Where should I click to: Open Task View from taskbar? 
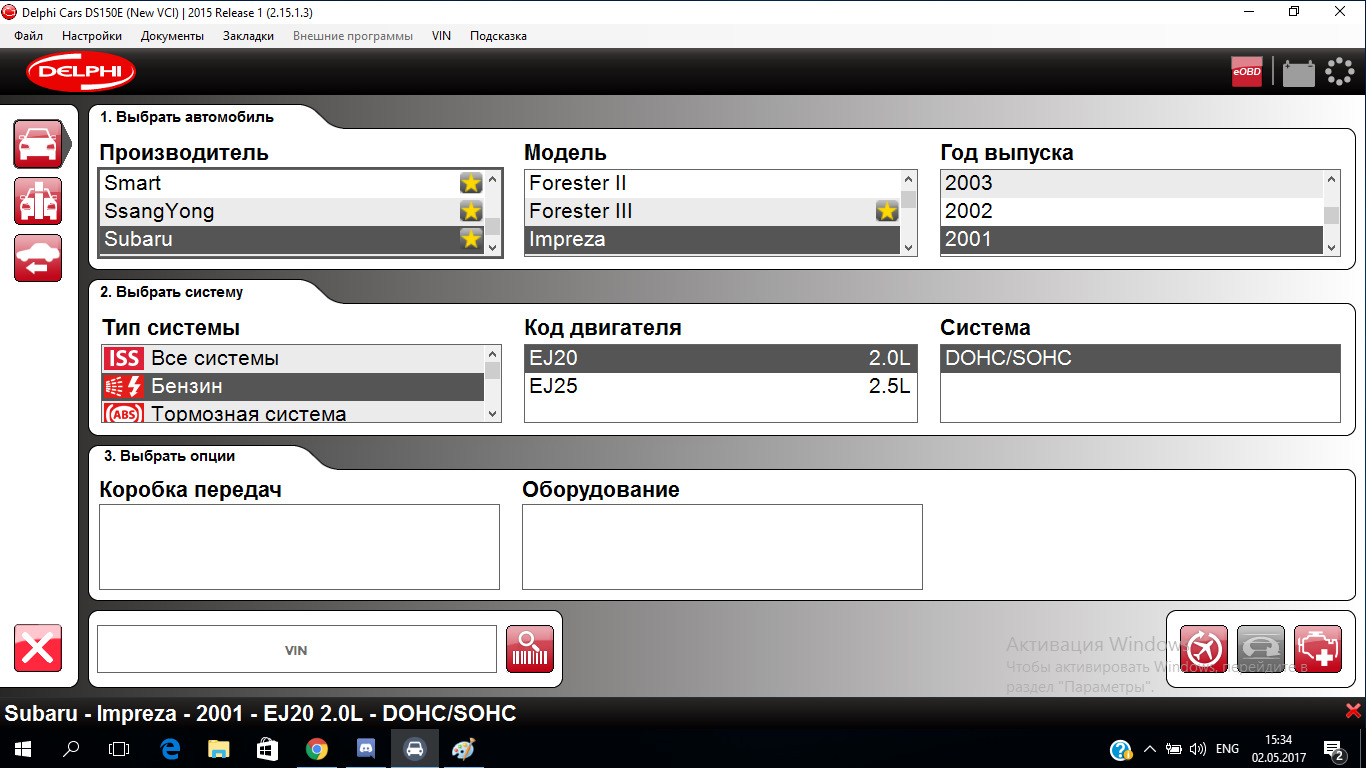(x=119, y=748)
